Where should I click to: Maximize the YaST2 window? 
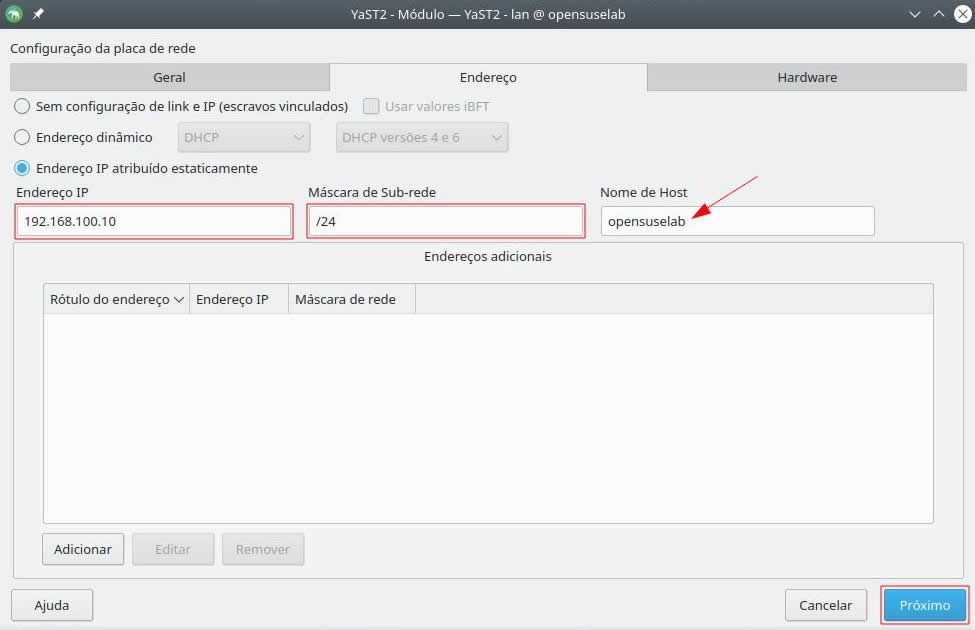click(938, 14)
